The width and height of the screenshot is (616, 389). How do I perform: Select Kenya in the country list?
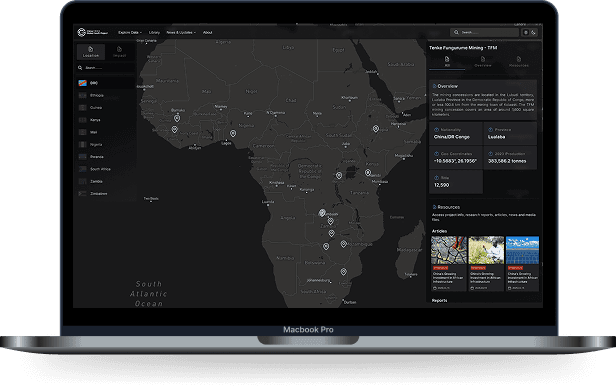coord(105,120)
